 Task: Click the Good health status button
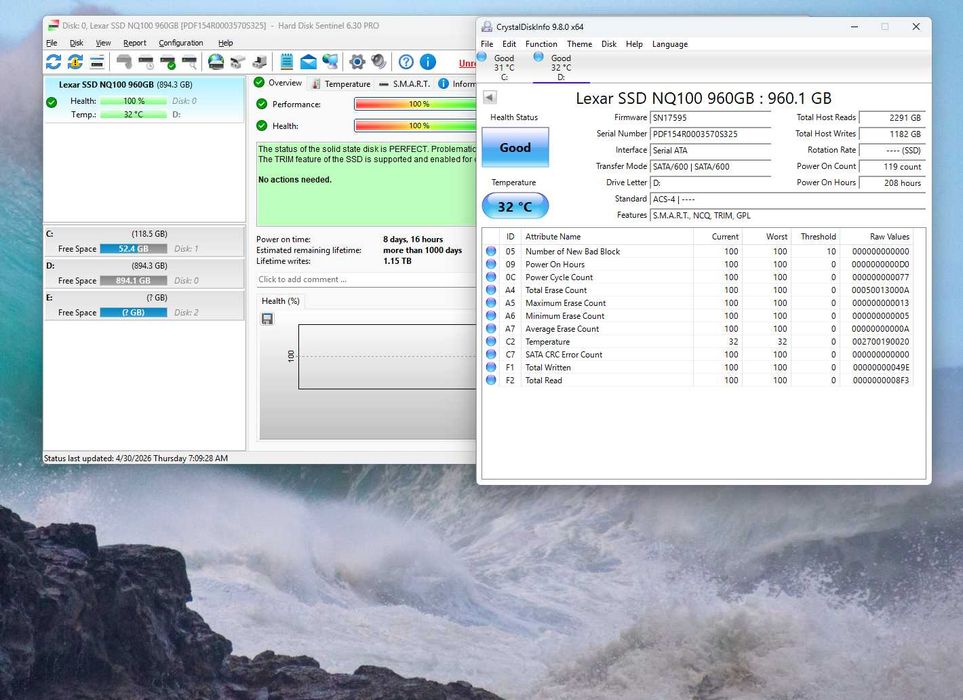pos(515,147)
